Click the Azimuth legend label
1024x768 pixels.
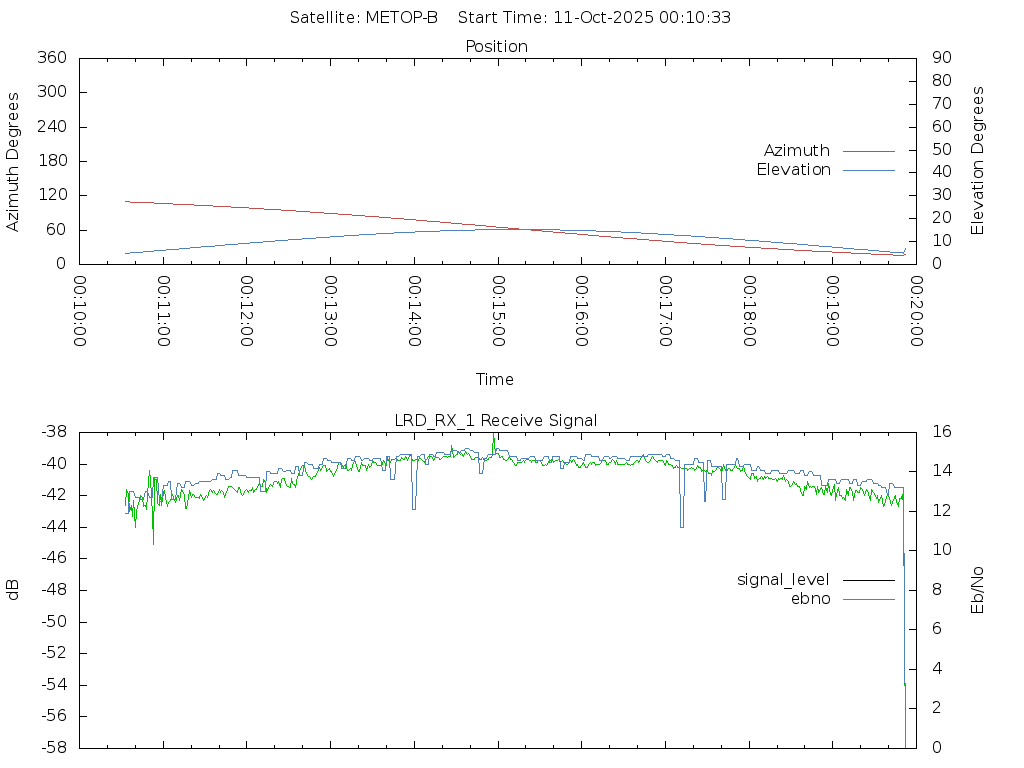[x=796, y=151]
